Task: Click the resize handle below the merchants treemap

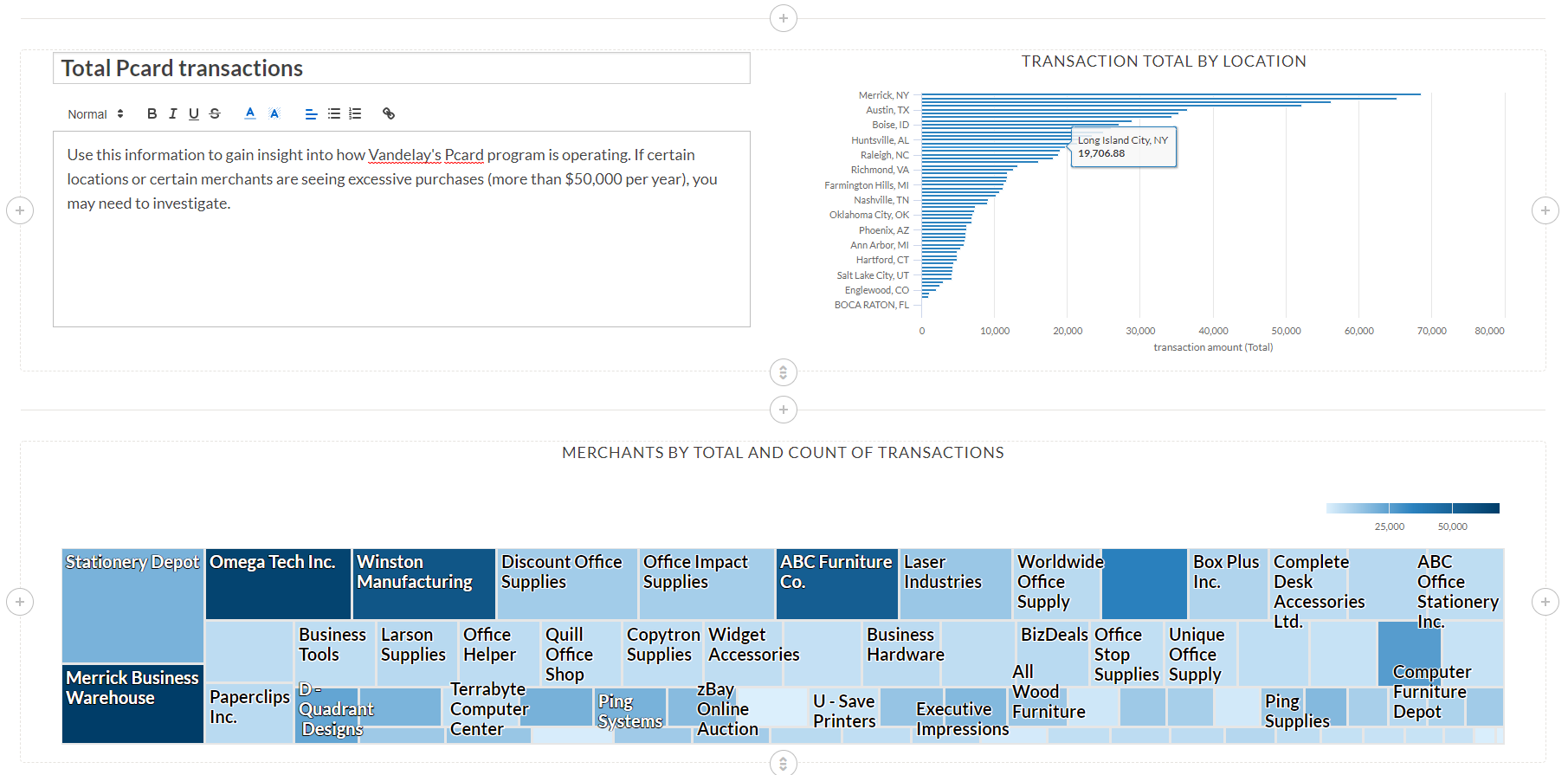Action: click(x=784, y=763)
